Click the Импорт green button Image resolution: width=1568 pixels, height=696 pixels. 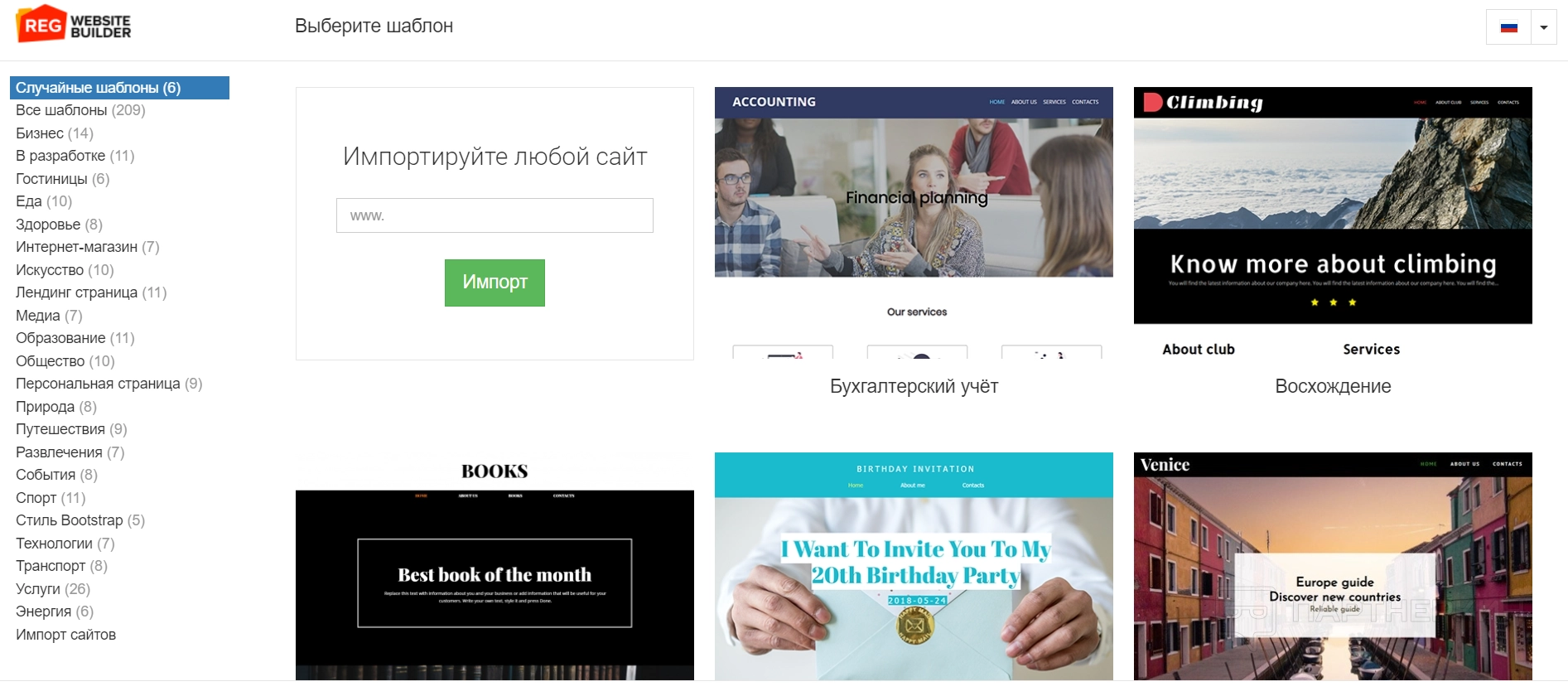[x=495, y=283]
